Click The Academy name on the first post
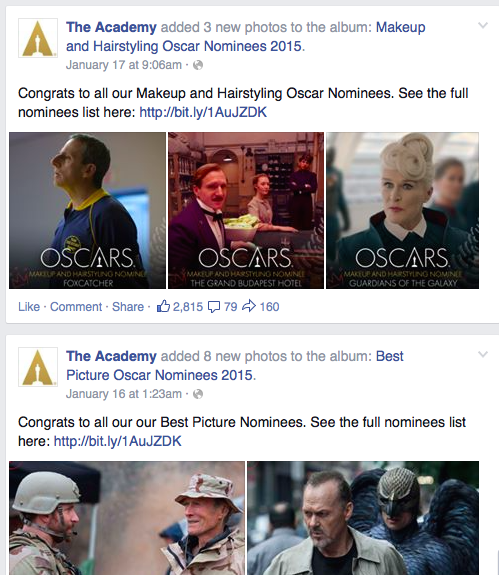Screen dimensions: 499x575 pyautogui.click(x=111, y=27)
